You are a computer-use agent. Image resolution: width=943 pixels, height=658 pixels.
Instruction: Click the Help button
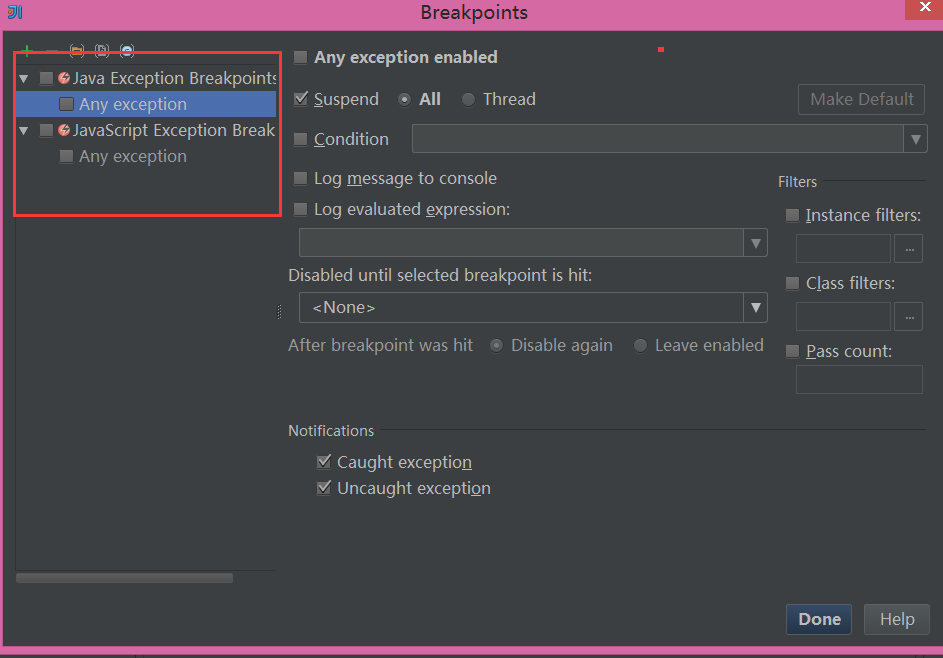[x=896, y=619]
